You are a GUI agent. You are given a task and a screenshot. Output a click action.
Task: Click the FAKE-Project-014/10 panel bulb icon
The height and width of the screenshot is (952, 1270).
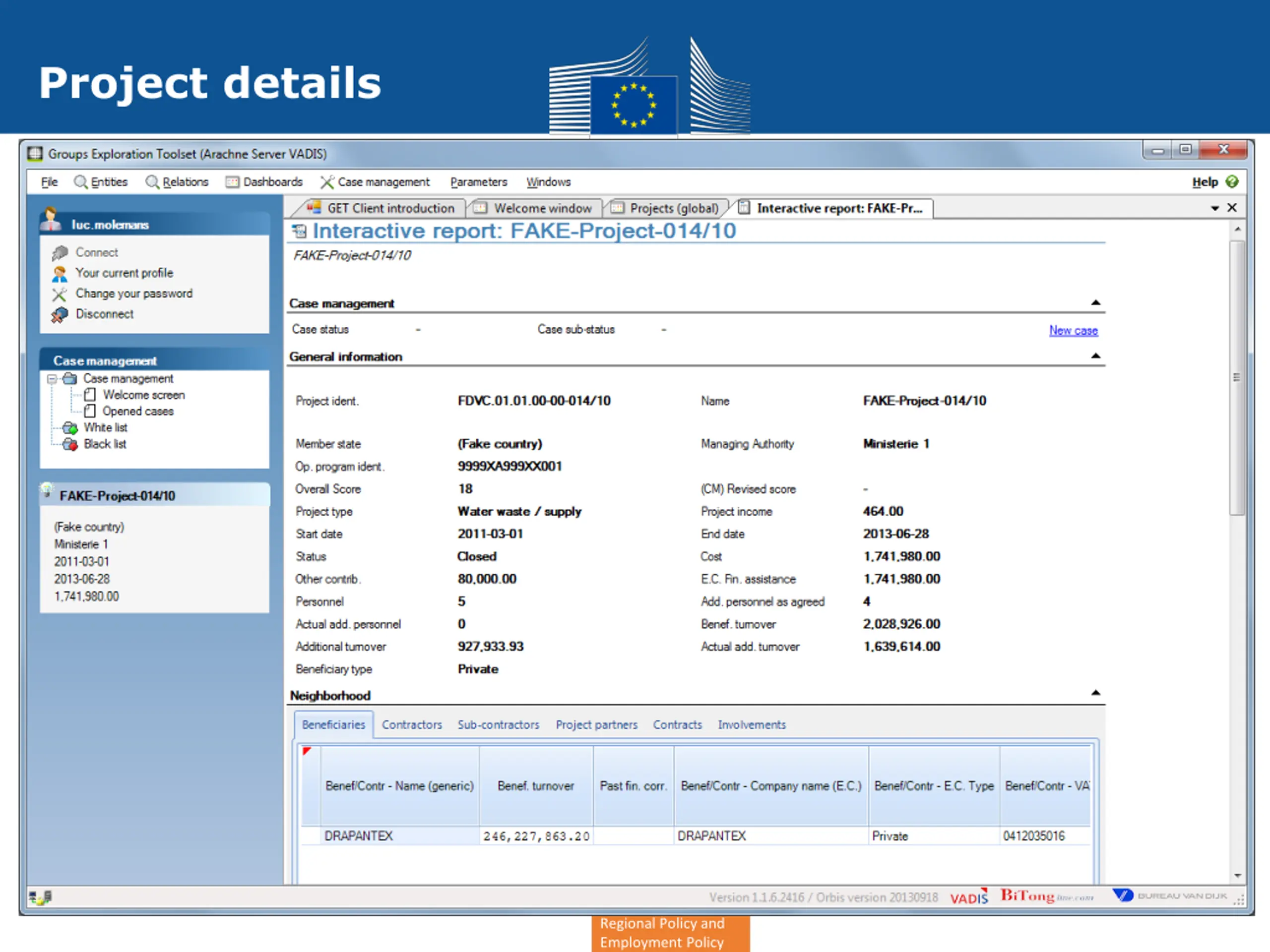47,489
